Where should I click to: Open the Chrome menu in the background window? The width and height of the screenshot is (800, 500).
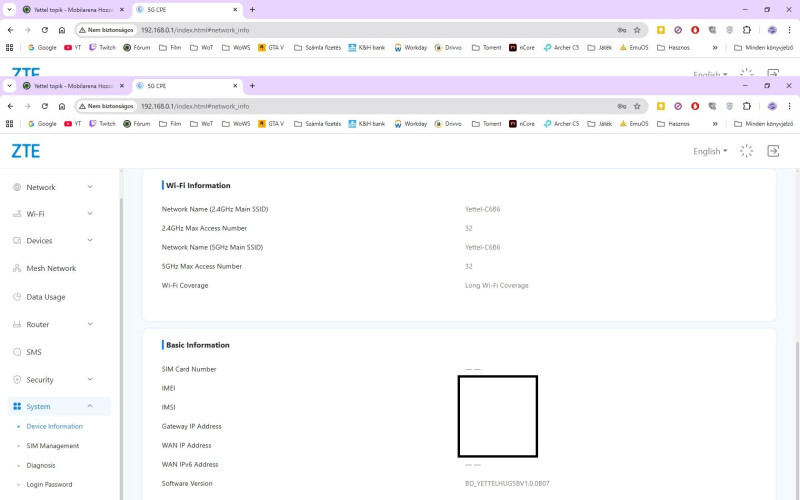coord(789,30)
